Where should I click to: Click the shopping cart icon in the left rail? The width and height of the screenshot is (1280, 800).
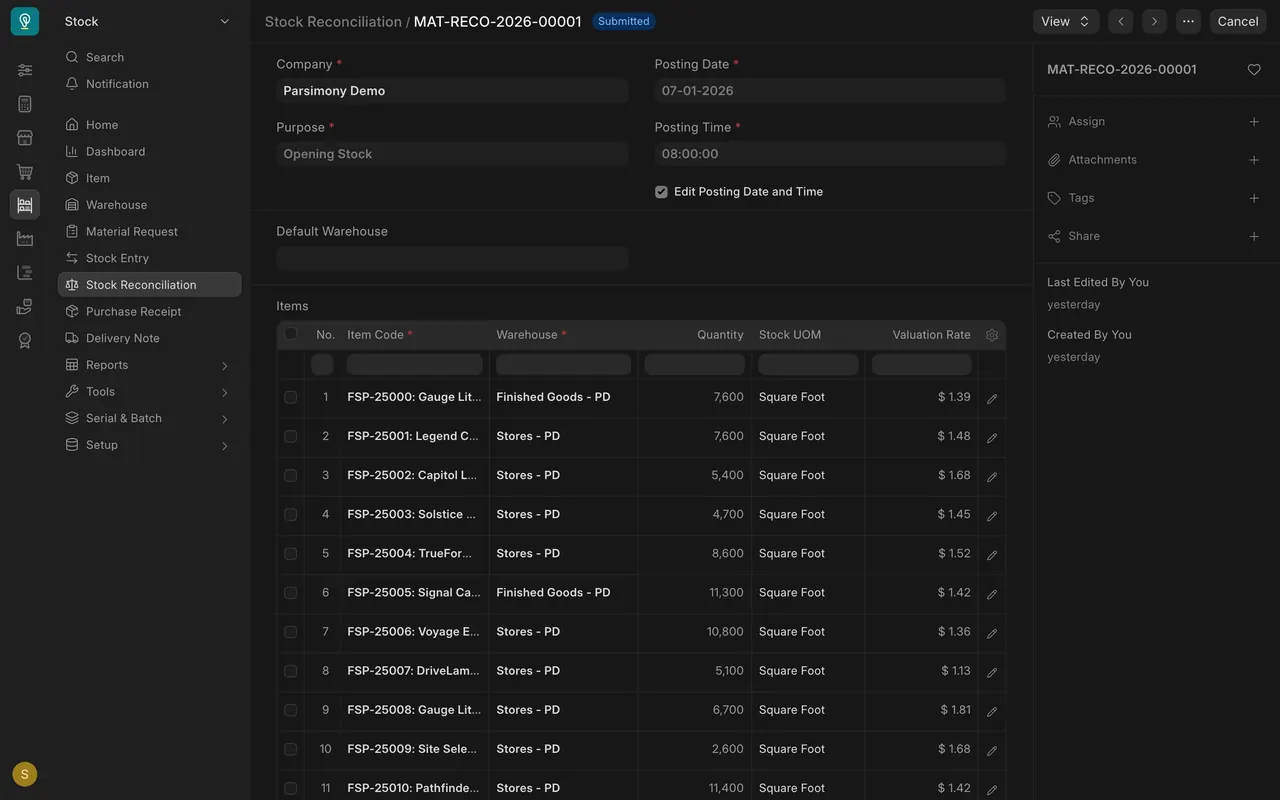(25, 172)
